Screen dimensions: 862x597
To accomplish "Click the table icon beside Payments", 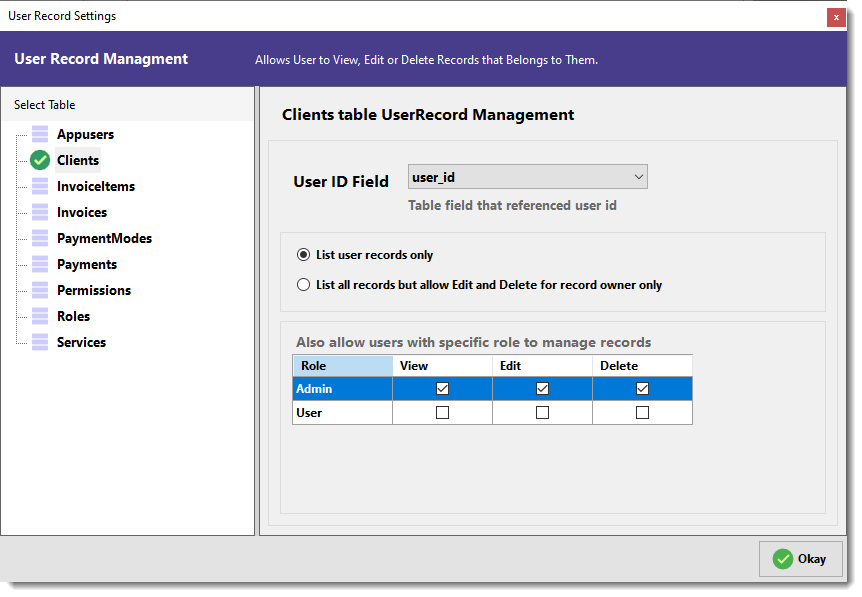I will coord(40,264).
